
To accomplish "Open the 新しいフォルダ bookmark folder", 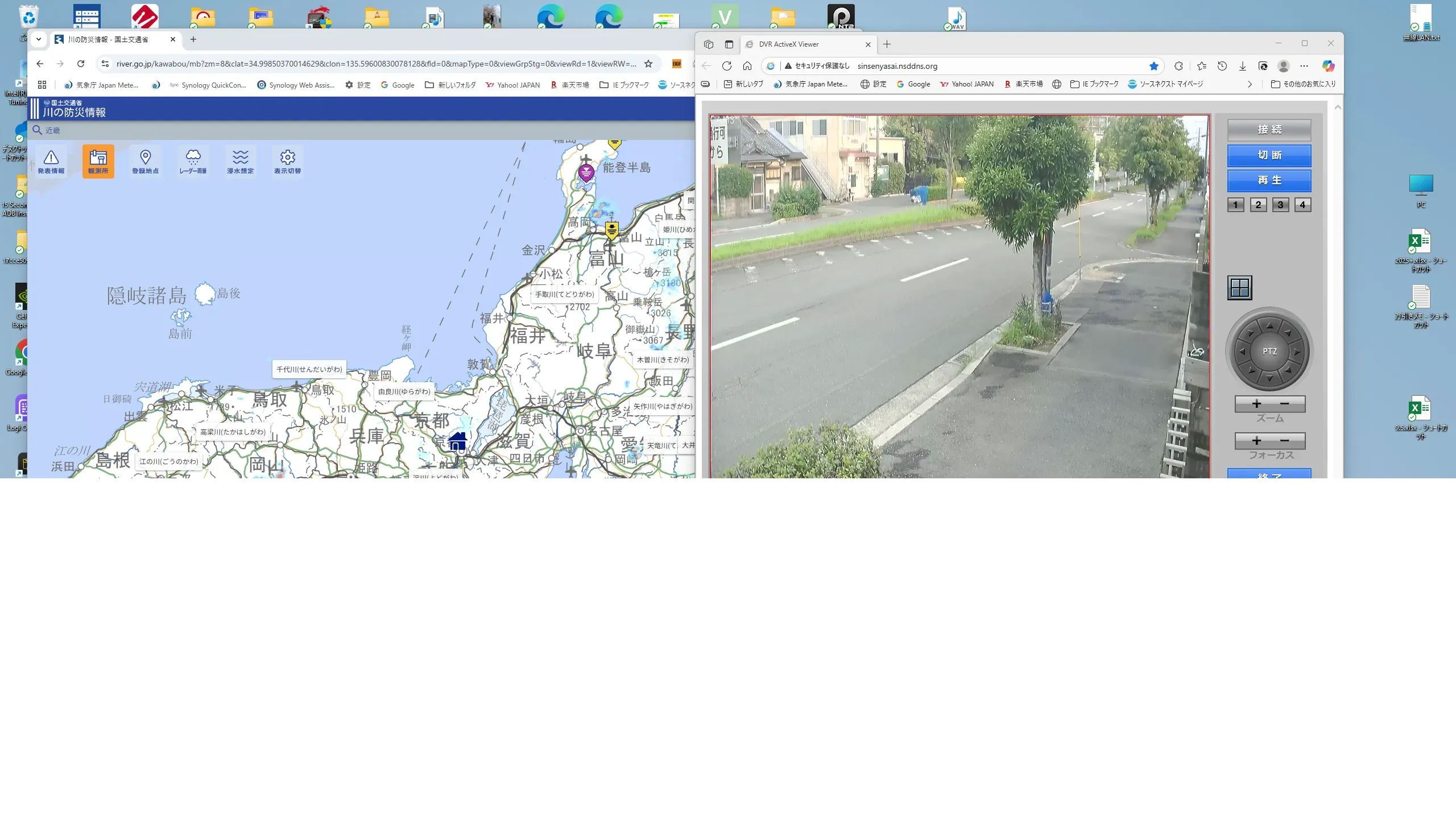I will click(450, 85).
